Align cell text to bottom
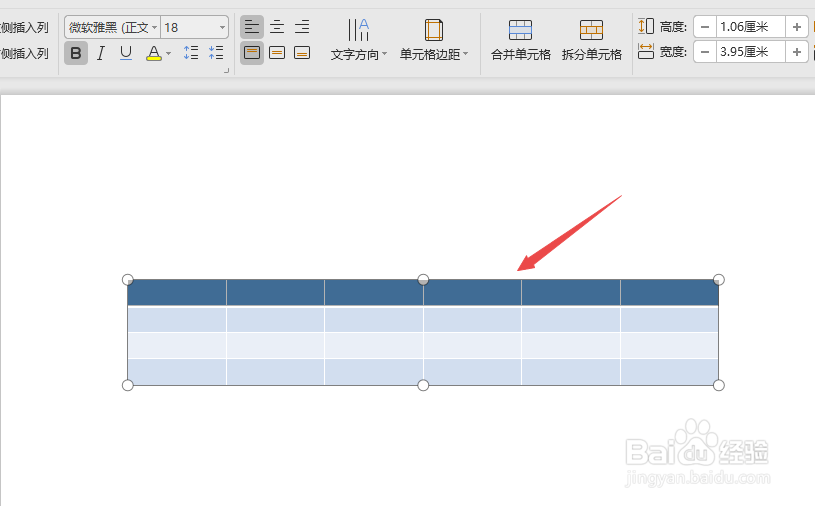The height and width of the screenshot is (506, 815). tap(302, 52)
